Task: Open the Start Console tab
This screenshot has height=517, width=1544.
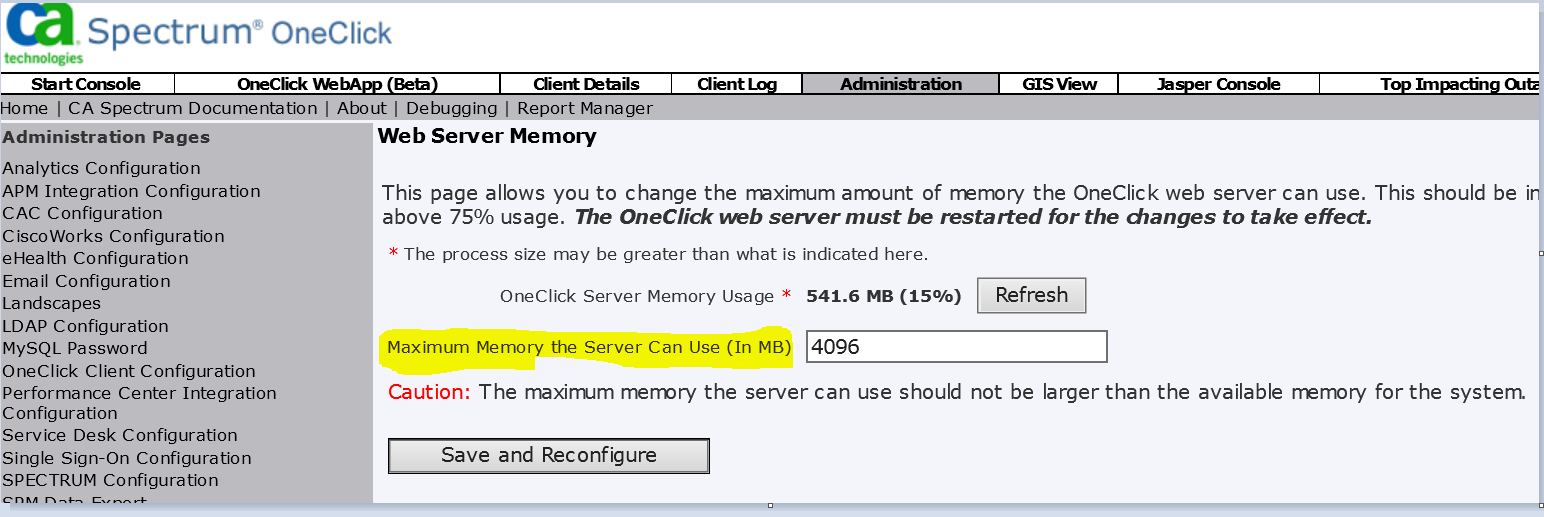Action: (86, 84)
